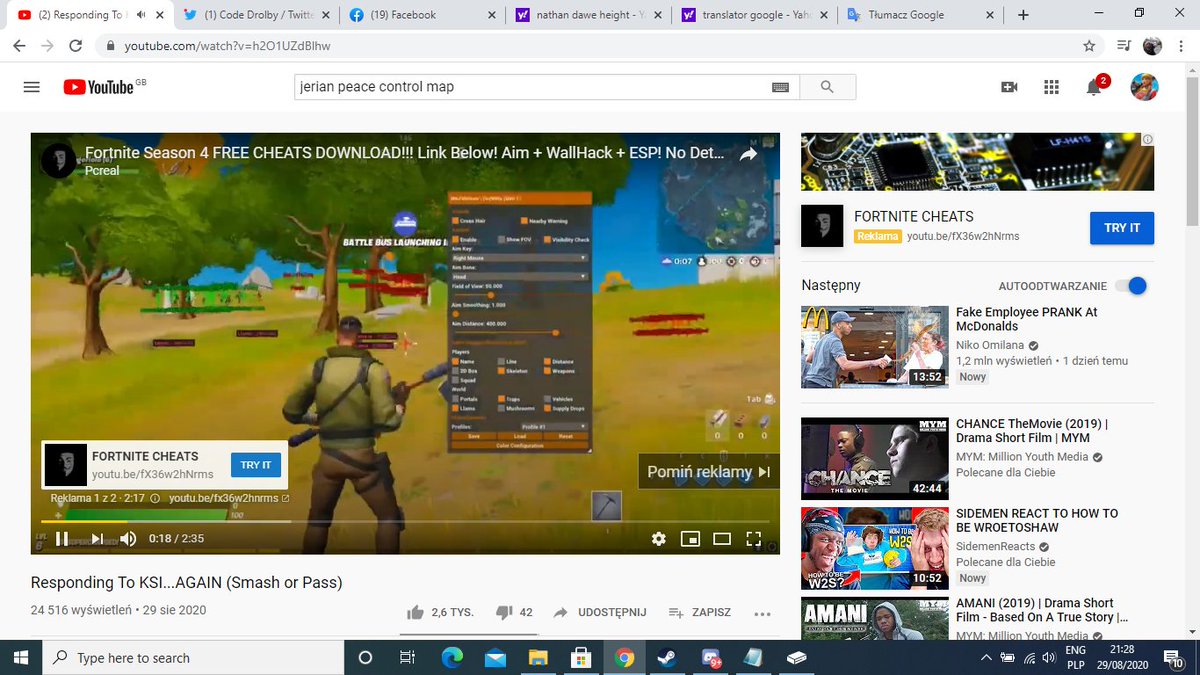Enter full screen mode

pyautogui.click(x=755, y=539)
